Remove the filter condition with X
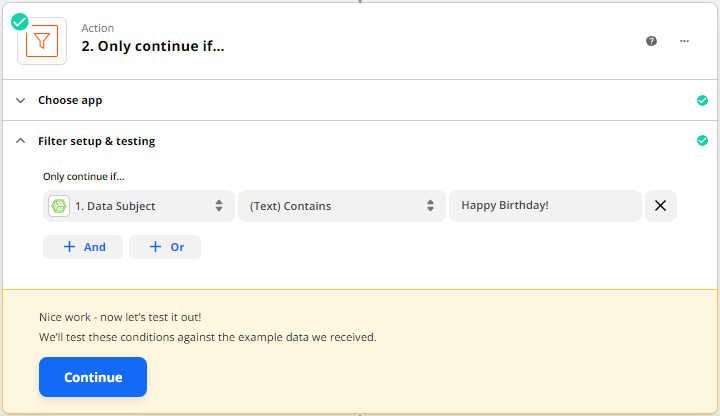The image size is (720, 416). point(660,206)
